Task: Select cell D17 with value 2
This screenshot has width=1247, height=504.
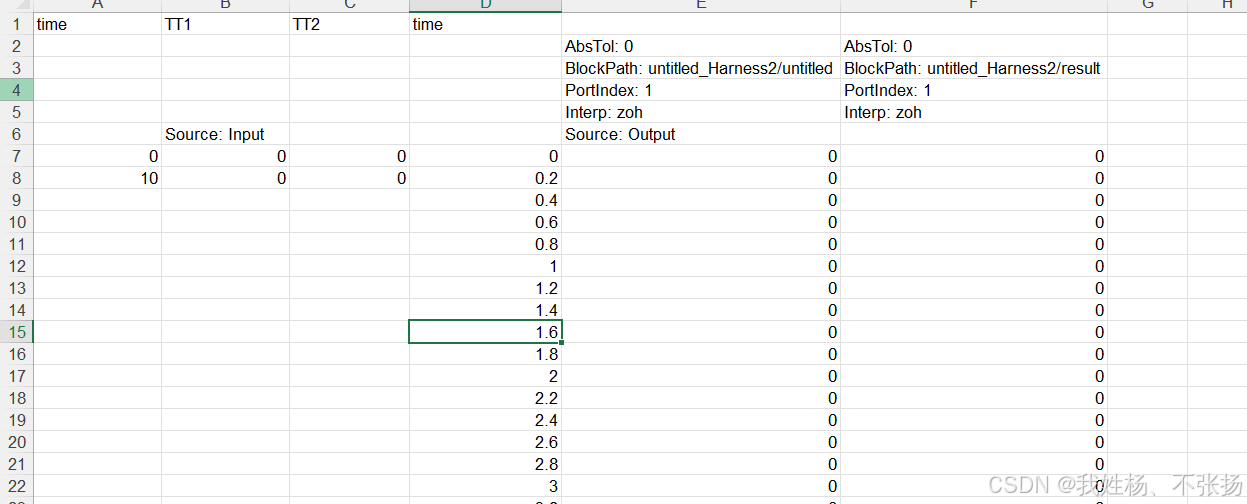Action: tap(485, 376)
